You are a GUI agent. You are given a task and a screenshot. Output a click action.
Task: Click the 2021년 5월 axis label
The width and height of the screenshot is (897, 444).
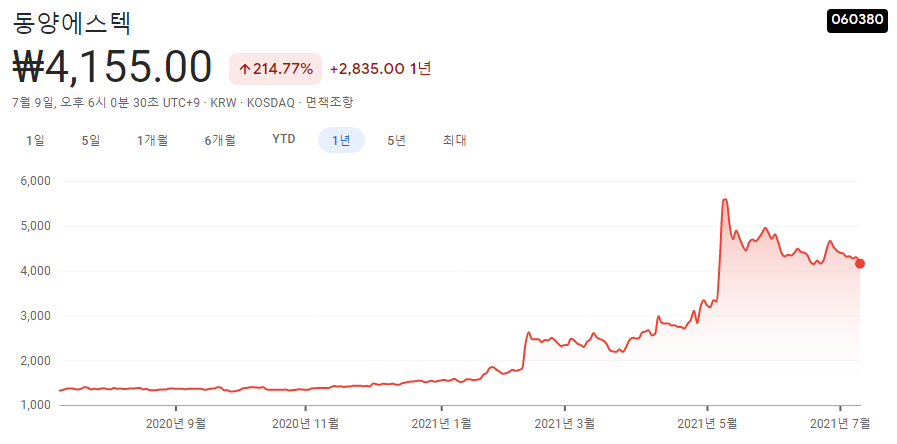coord(708,424)
